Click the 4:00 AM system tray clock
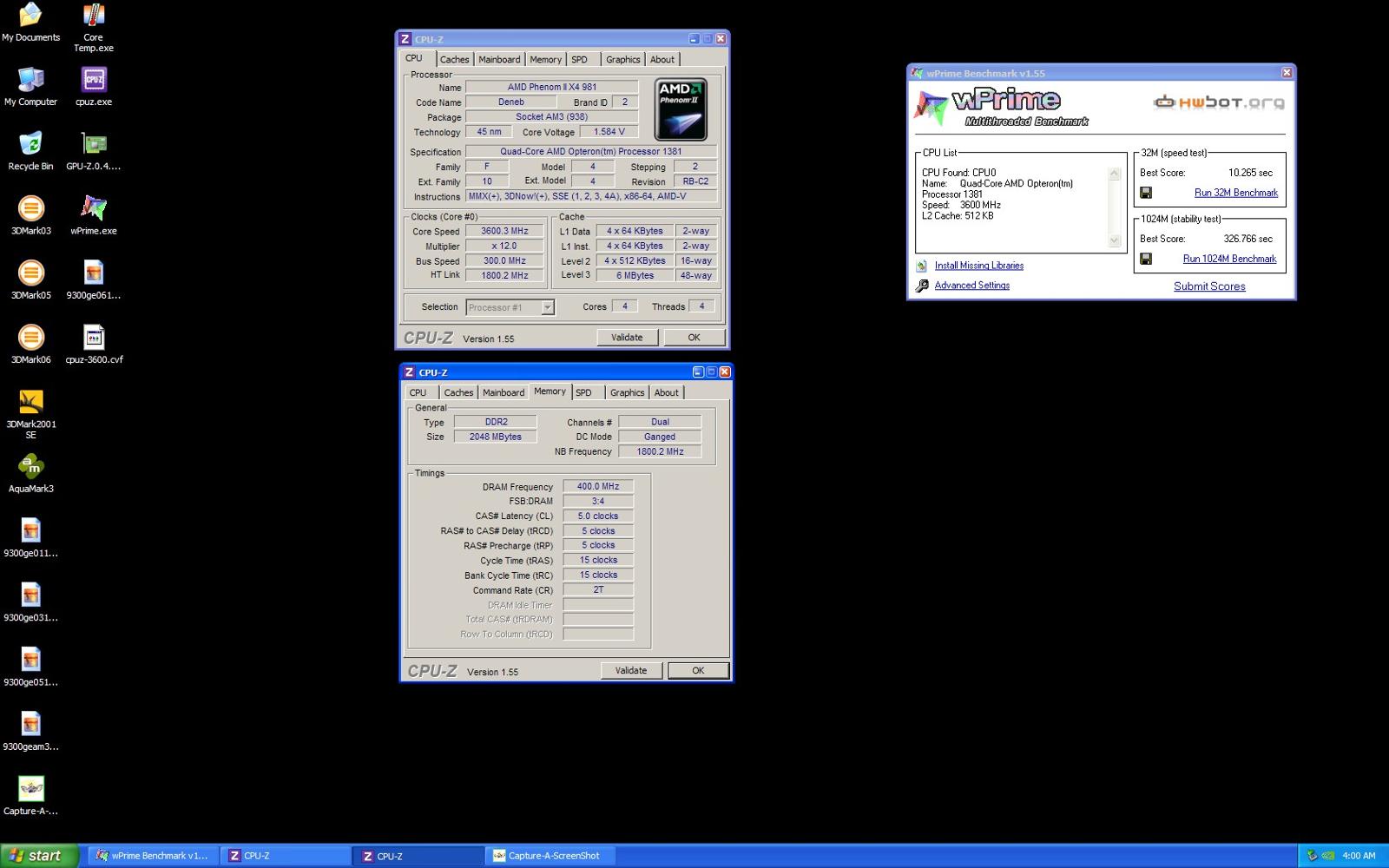The image size is (1389, 868). pos(1359,856)
